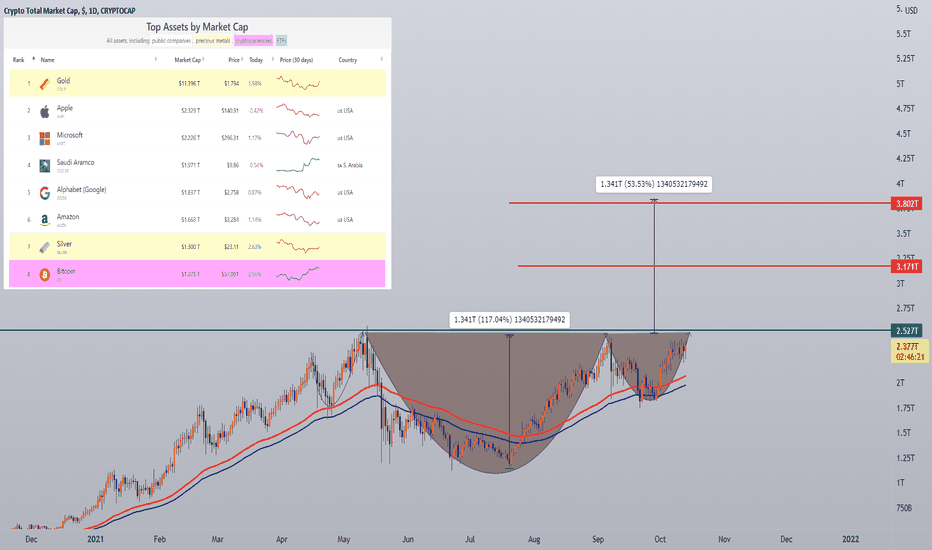932x550 pixels.
Task: Click the 2.527T green price label
Action: [907, 331]
